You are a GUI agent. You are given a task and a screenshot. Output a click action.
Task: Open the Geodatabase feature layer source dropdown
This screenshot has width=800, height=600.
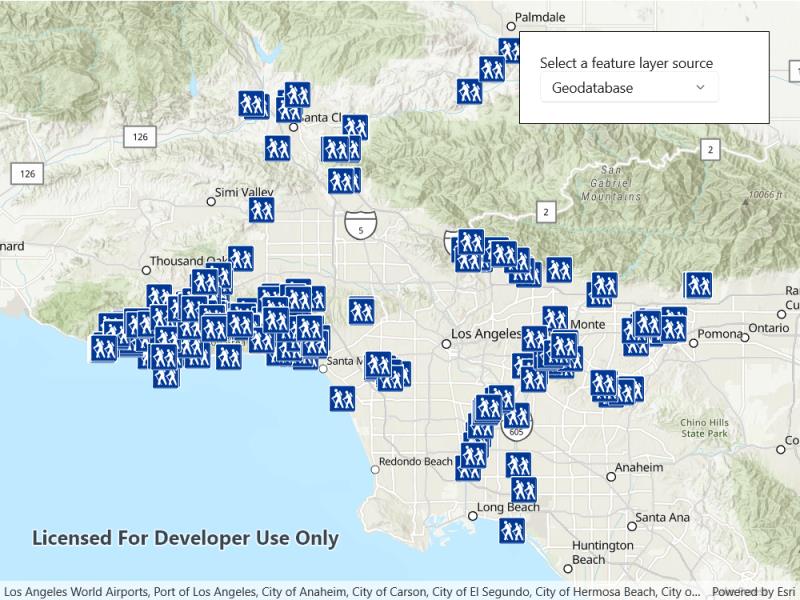(629, 88)
